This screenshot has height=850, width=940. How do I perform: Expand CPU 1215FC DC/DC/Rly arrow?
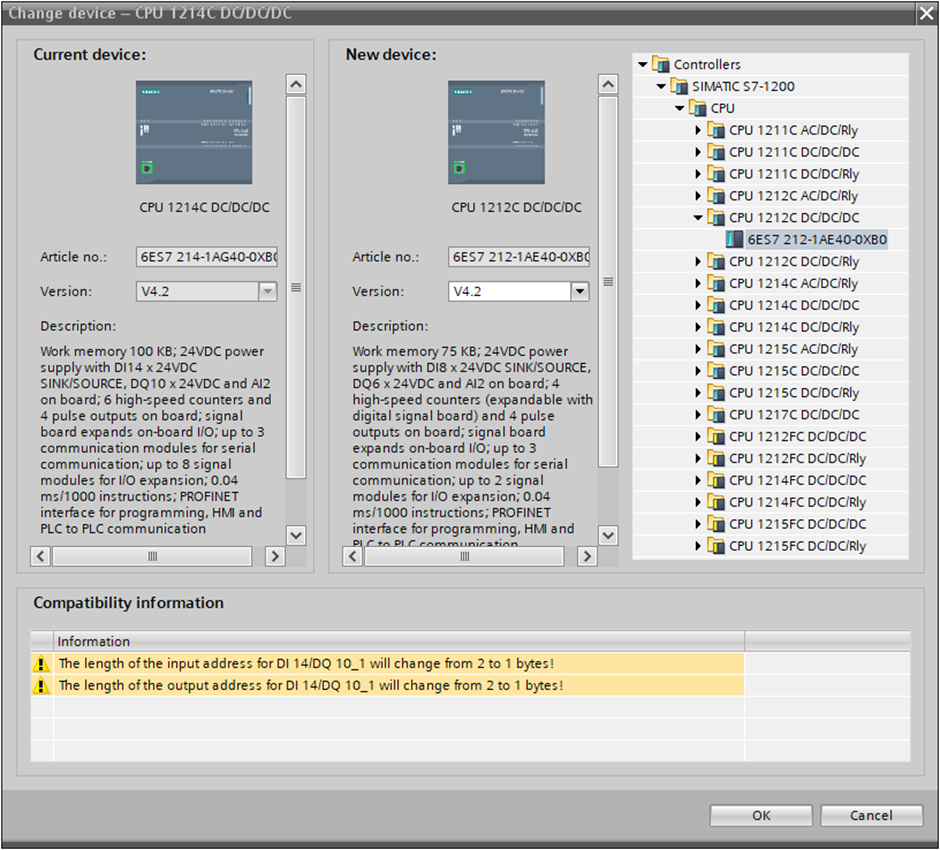(x=698, y=545)
